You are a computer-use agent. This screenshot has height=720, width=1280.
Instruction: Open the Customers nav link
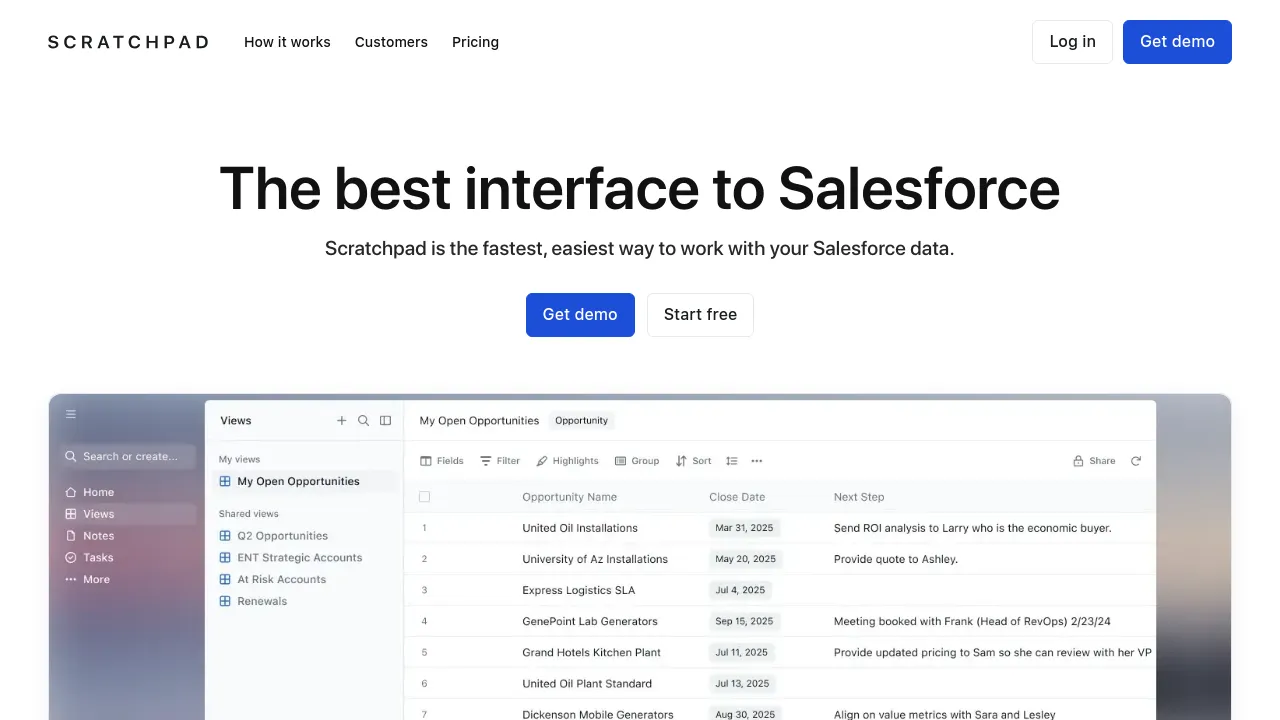click(x=391, y=42)
